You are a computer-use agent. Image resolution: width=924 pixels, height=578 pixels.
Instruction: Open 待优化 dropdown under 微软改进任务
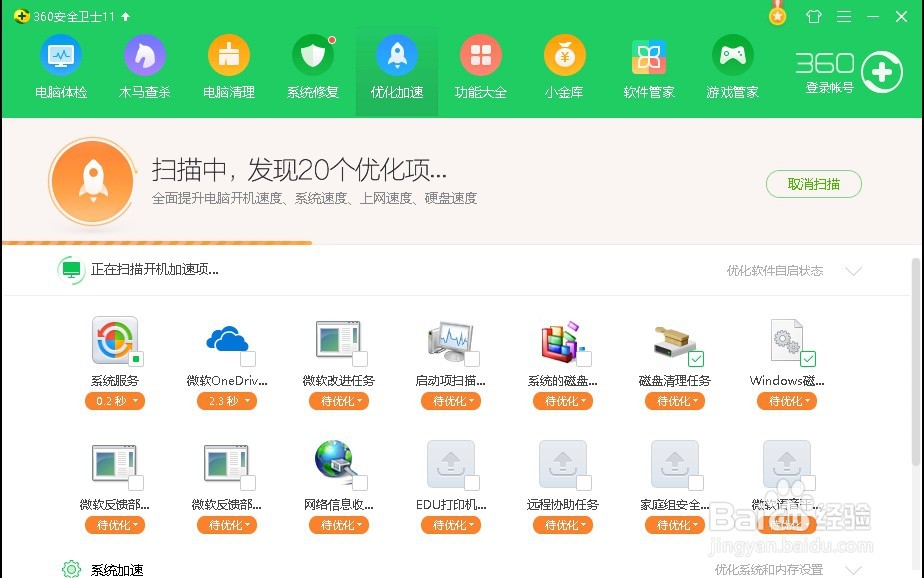[339, 401]
